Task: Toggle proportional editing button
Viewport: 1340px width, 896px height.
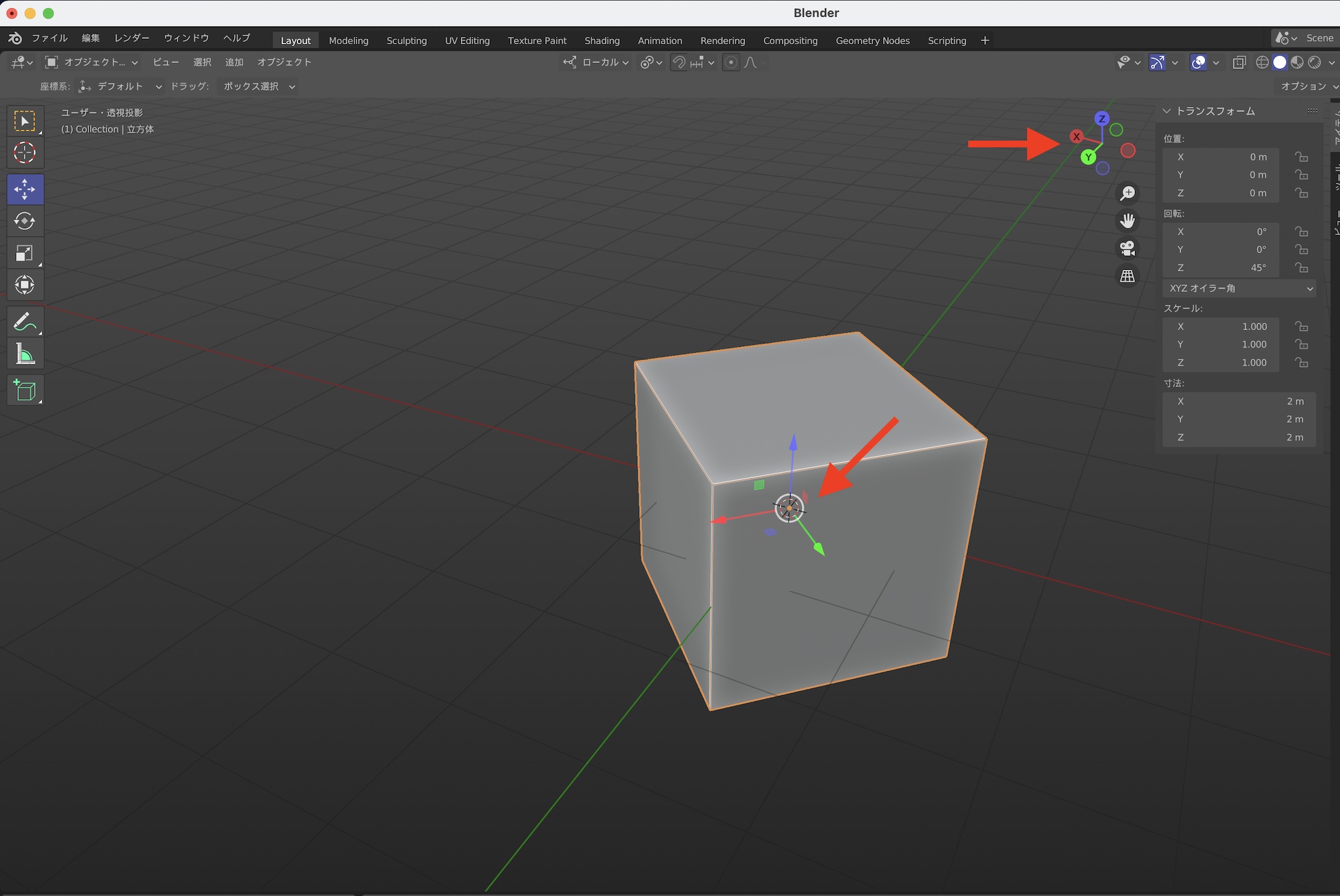Action: point(731,62)
